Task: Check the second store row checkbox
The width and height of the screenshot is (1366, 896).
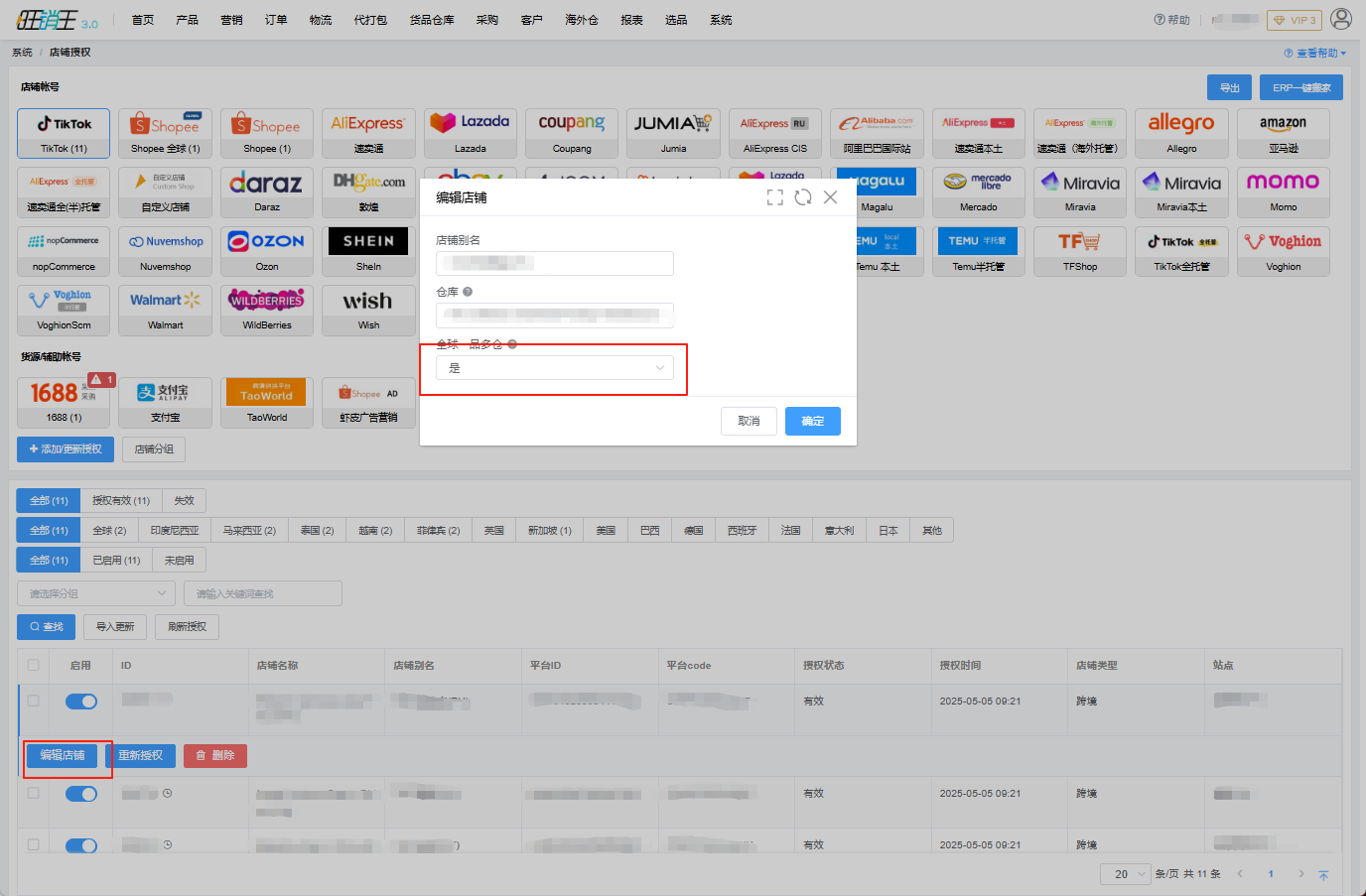Action: [34, 793]
